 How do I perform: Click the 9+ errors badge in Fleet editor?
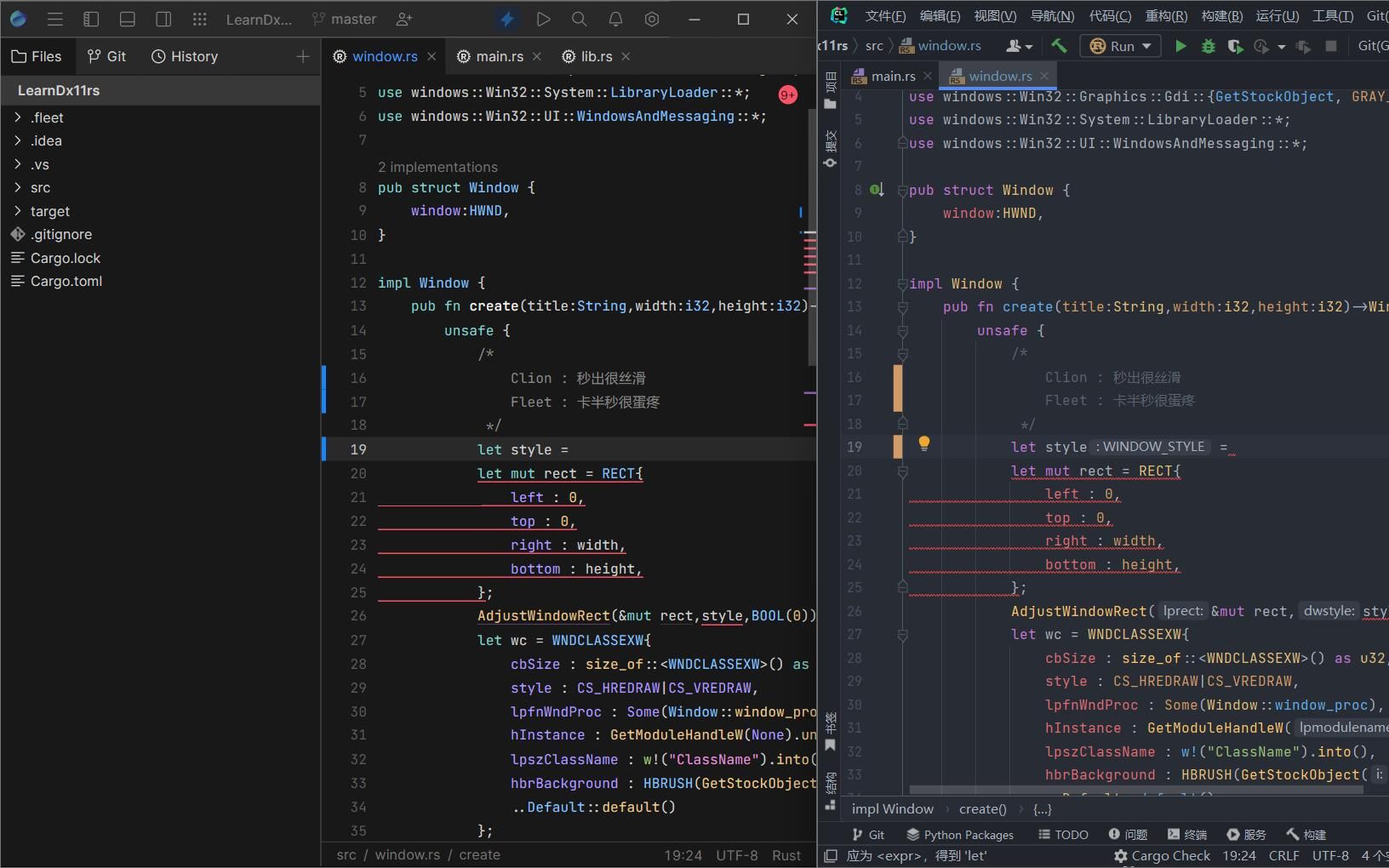point(788,94)
